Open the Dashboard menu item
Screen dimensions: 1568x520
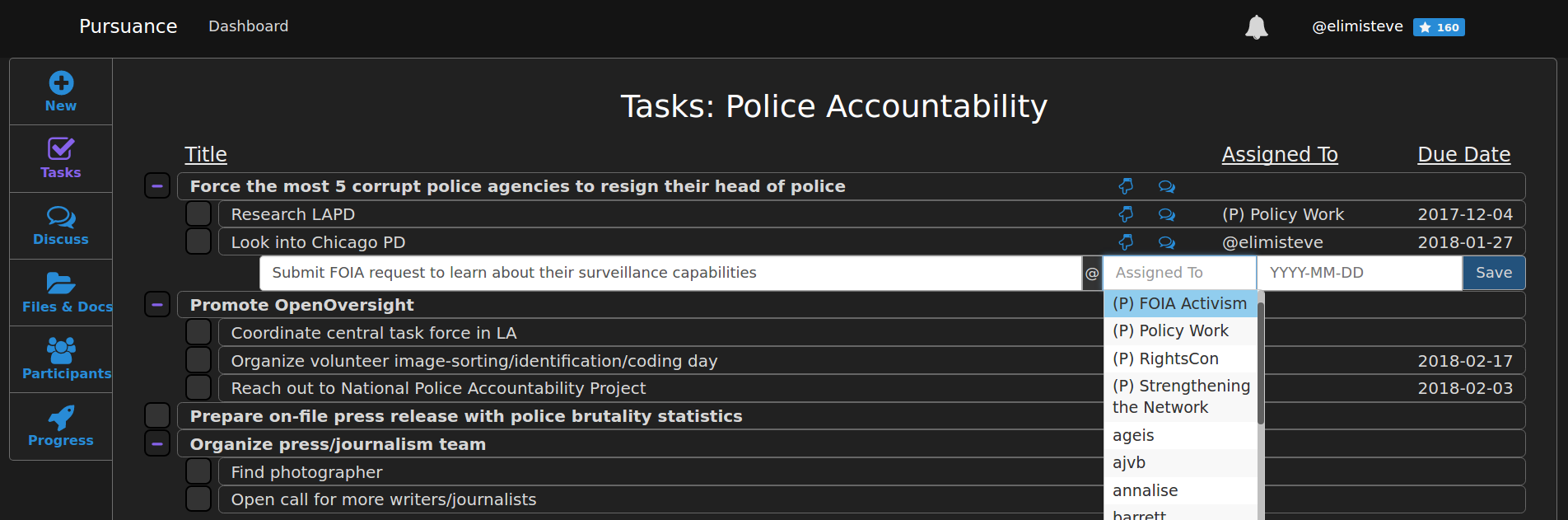tap(249, 26)
